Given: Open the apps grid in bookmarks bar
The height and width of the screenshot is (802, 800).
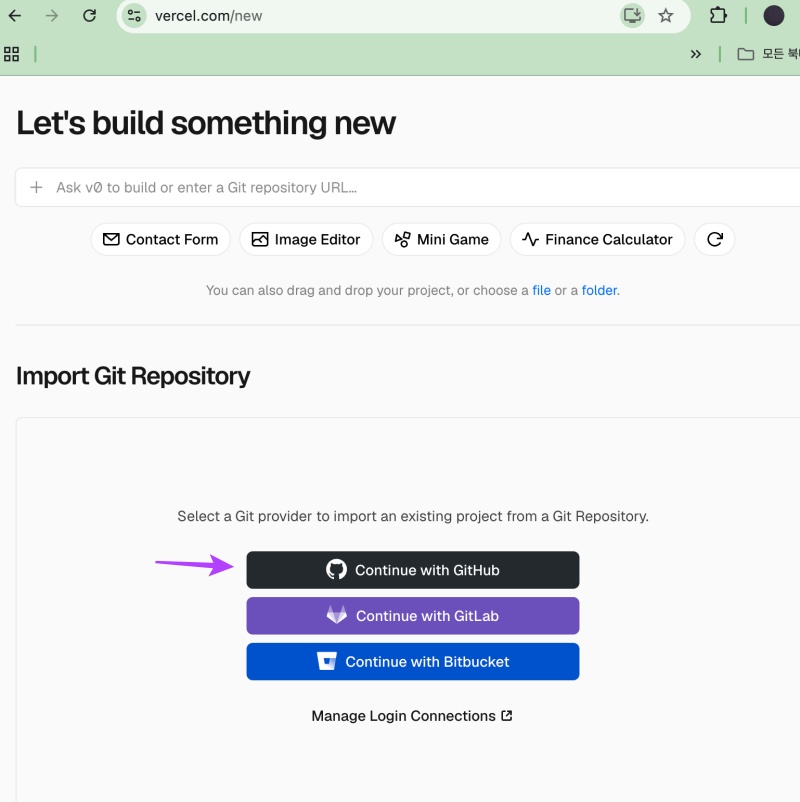Looking at the screenshot, I should 11,54.
